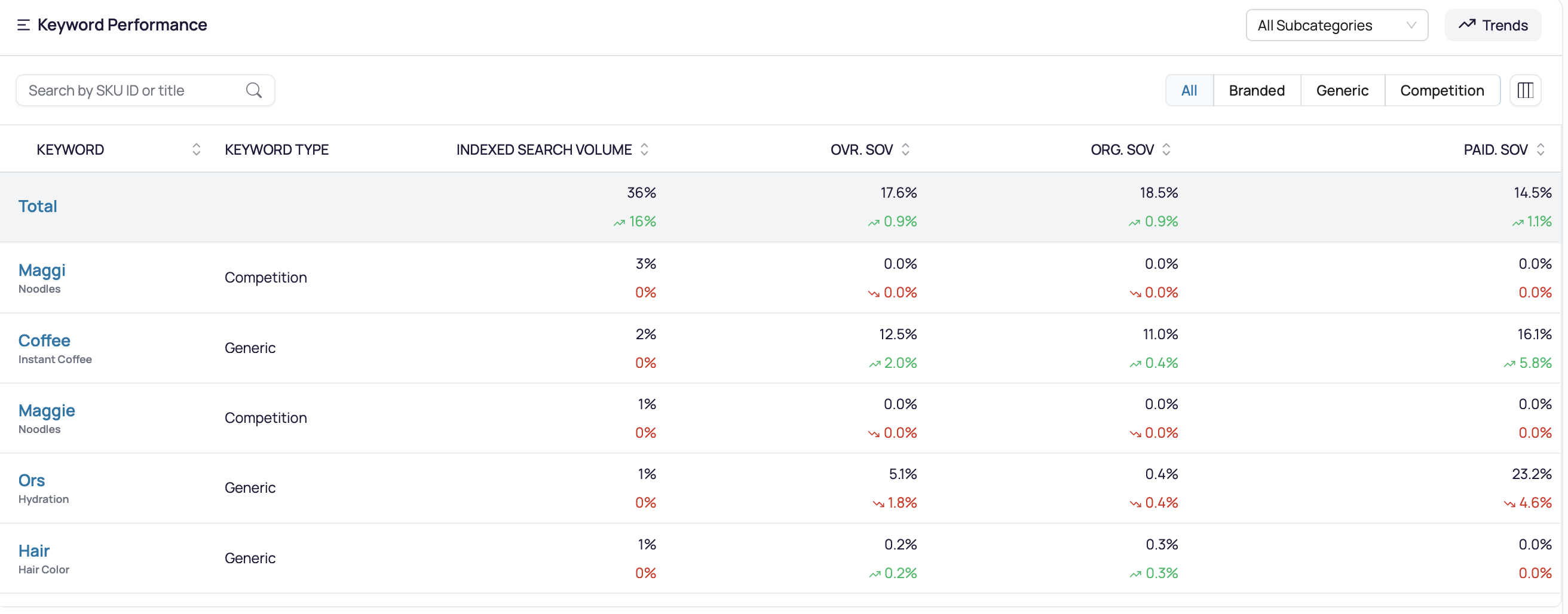Switch to the Generic filter tab

(x=1342, y=91)
